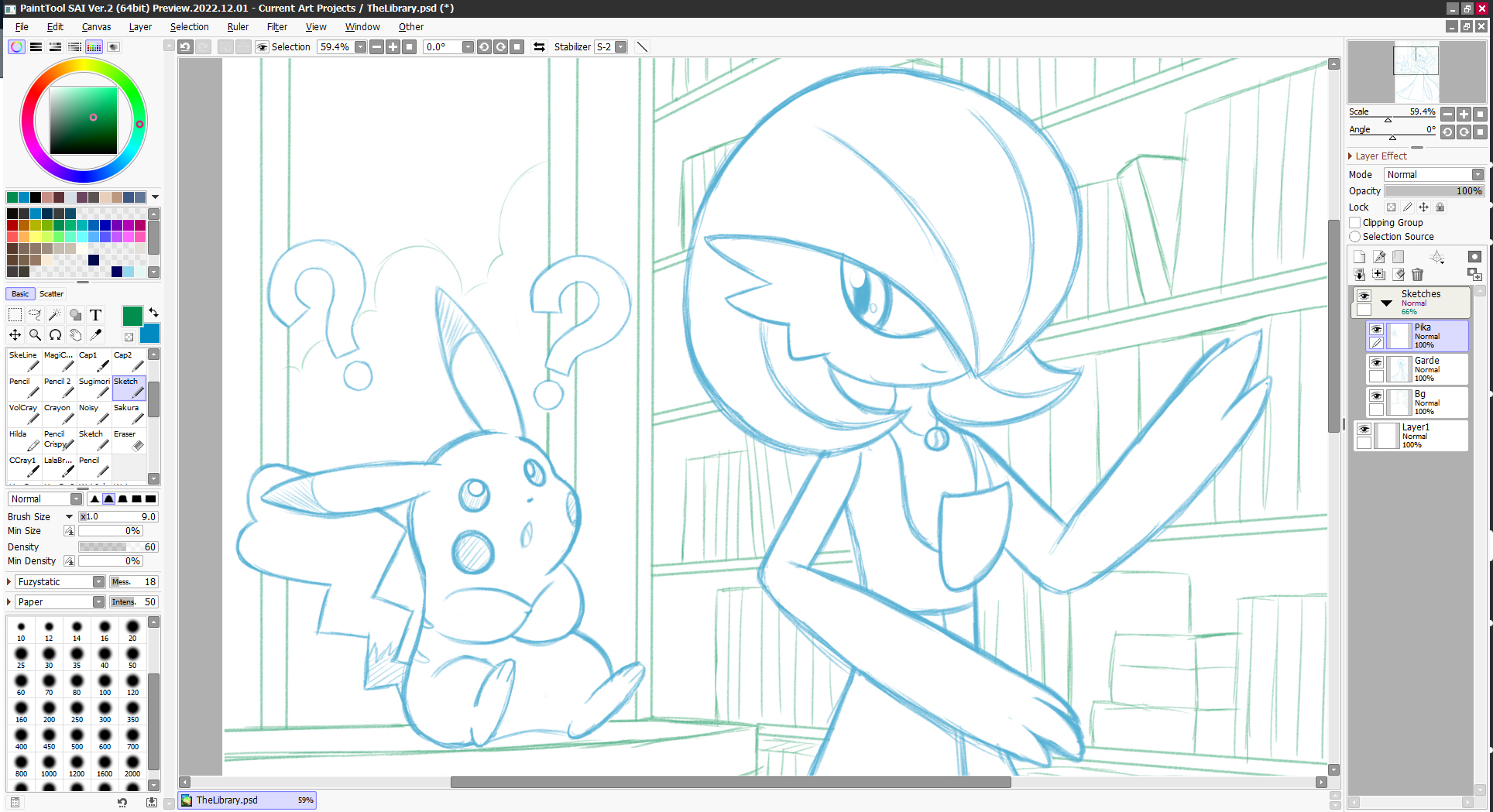The width and height of the screenshot is (1493, 812).
Task: Switch to the Scatter brush tab
Action: click(x=51, y=293)
